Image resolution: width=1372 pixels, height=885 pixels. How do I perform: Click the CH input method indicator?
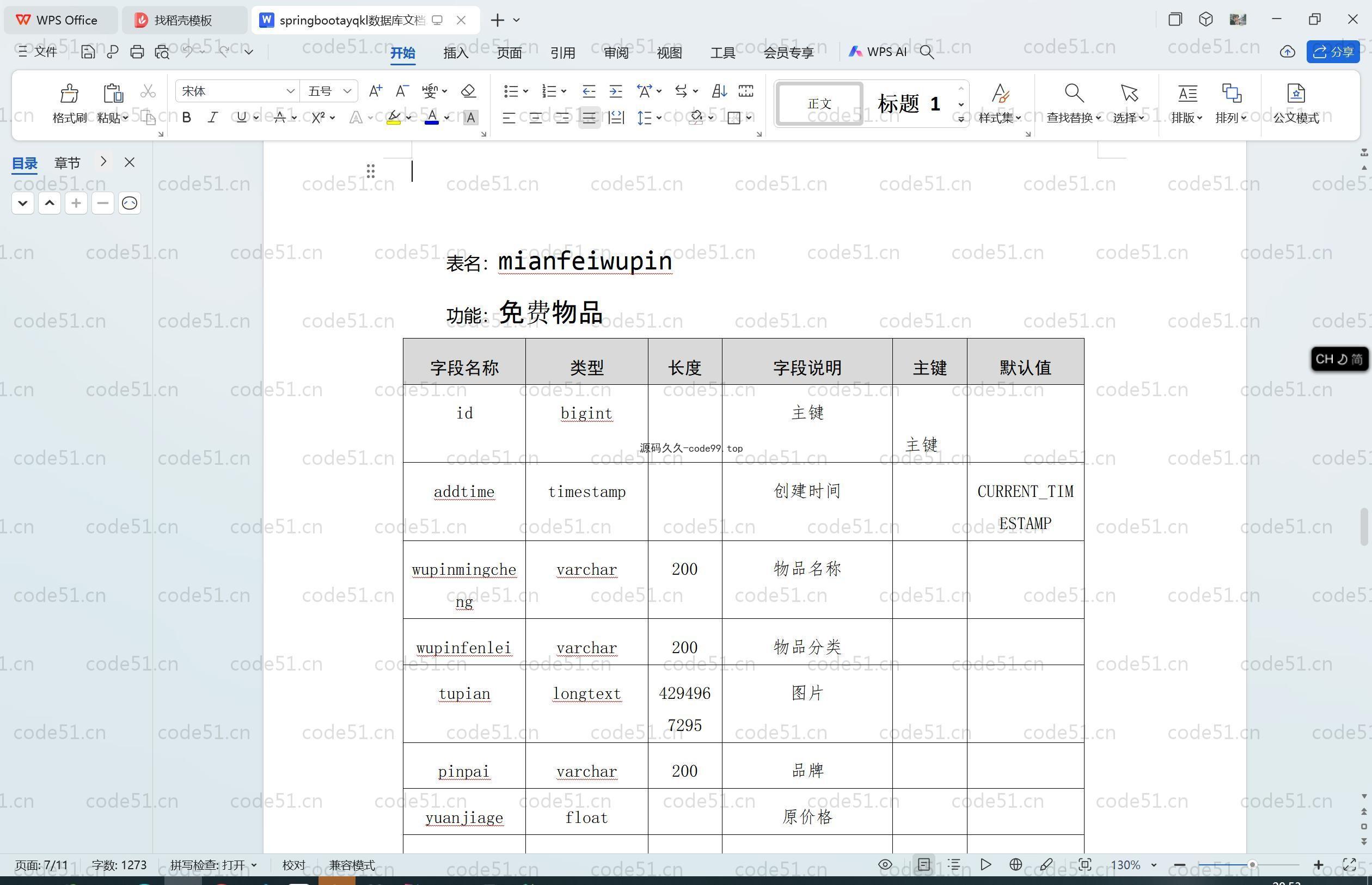tap(1339, 359)
